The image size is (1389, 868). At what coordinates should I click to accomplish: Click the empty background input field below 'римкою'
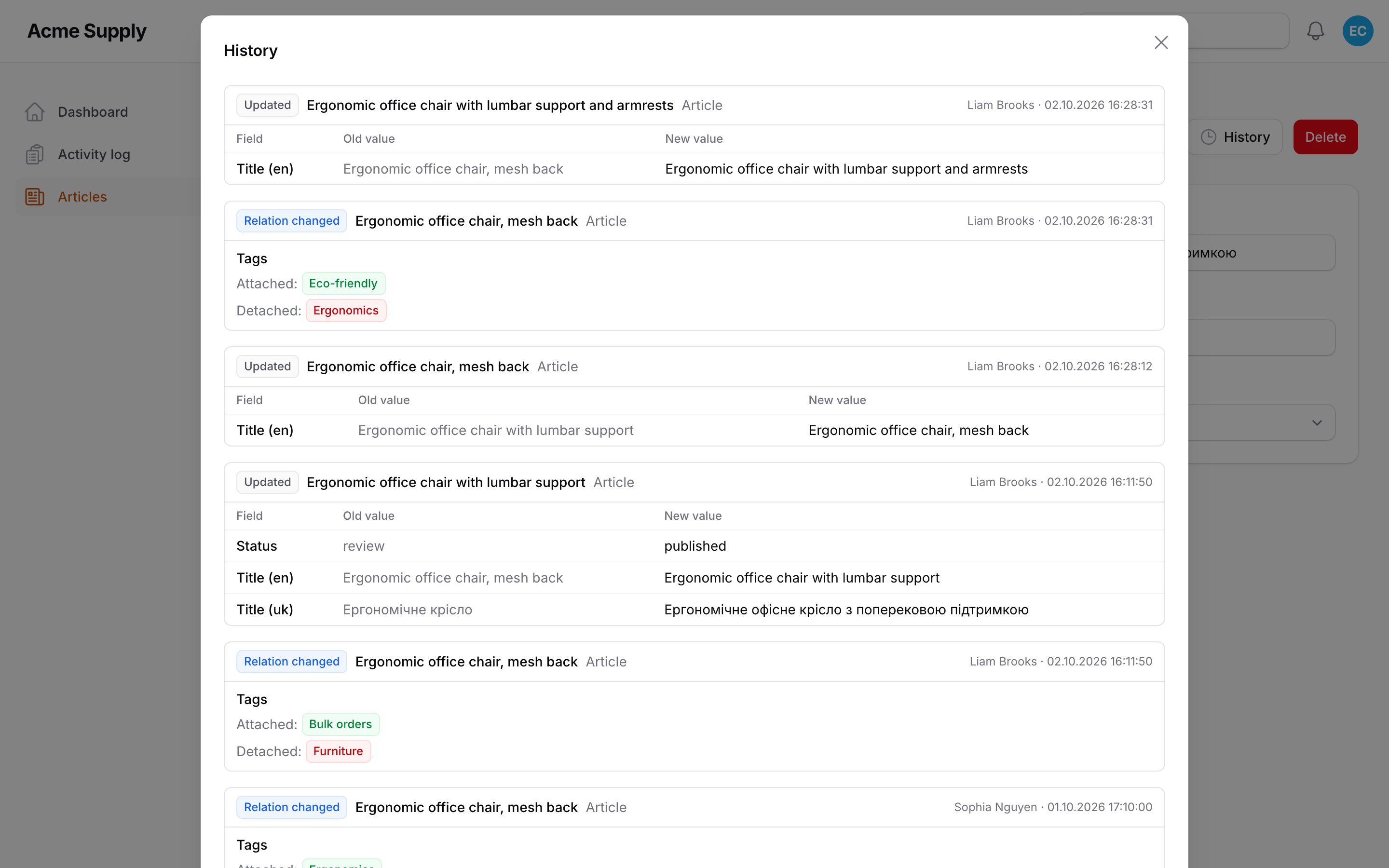pyautogui.click(x=1262, y=338)
